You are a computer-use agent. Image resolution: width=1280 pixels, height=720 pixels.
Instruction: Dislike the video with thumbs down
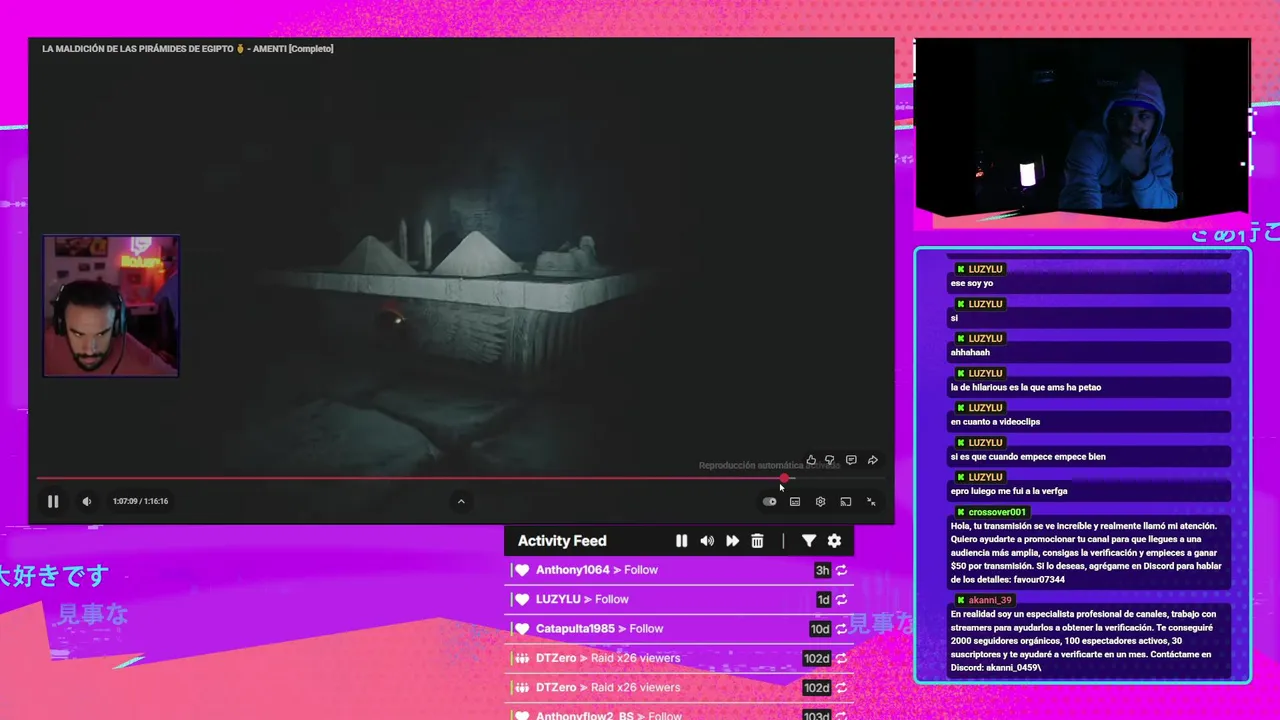pyautogui.click(x=830, y=460)
